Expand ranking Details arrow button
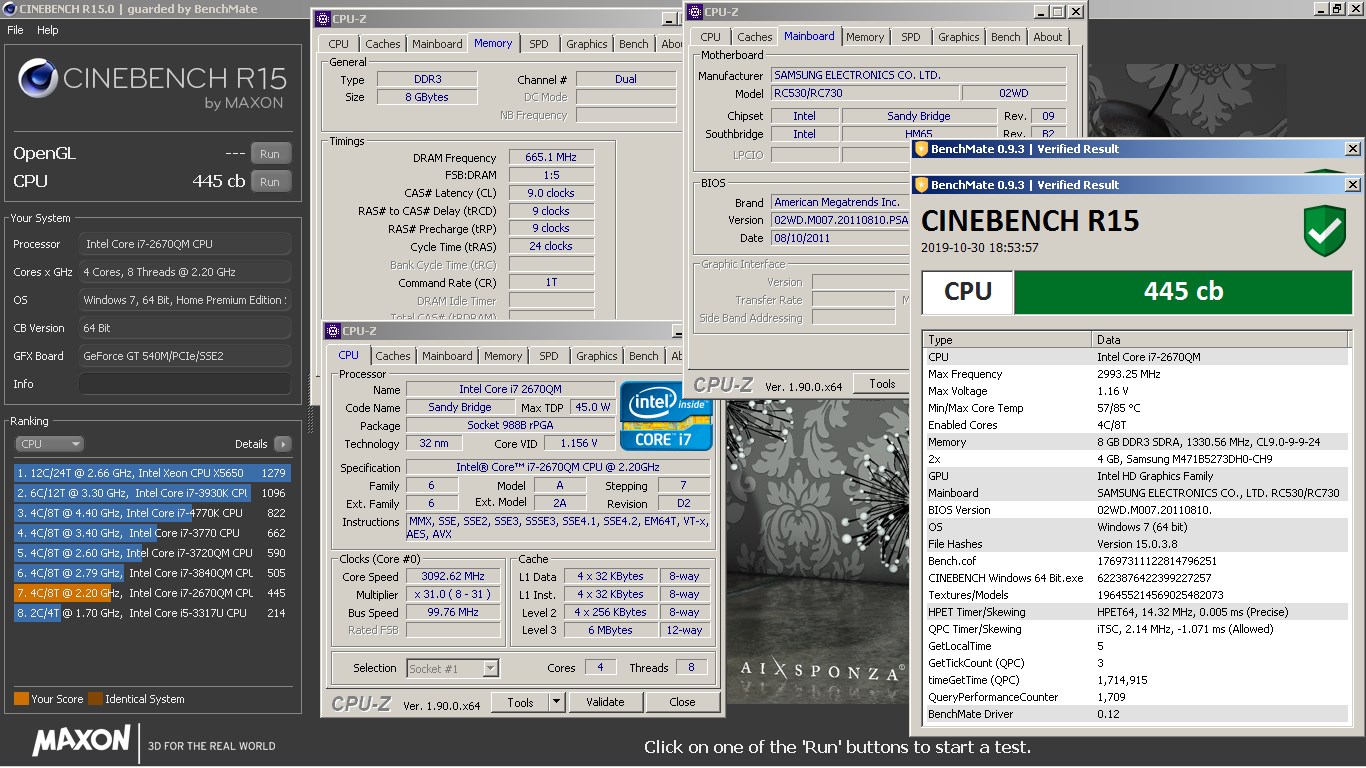The image size is (1366, 768). coord(282,444)
